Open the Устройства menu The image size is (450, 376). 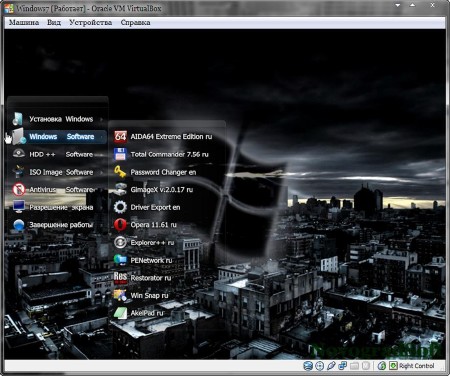pos(90,23)
